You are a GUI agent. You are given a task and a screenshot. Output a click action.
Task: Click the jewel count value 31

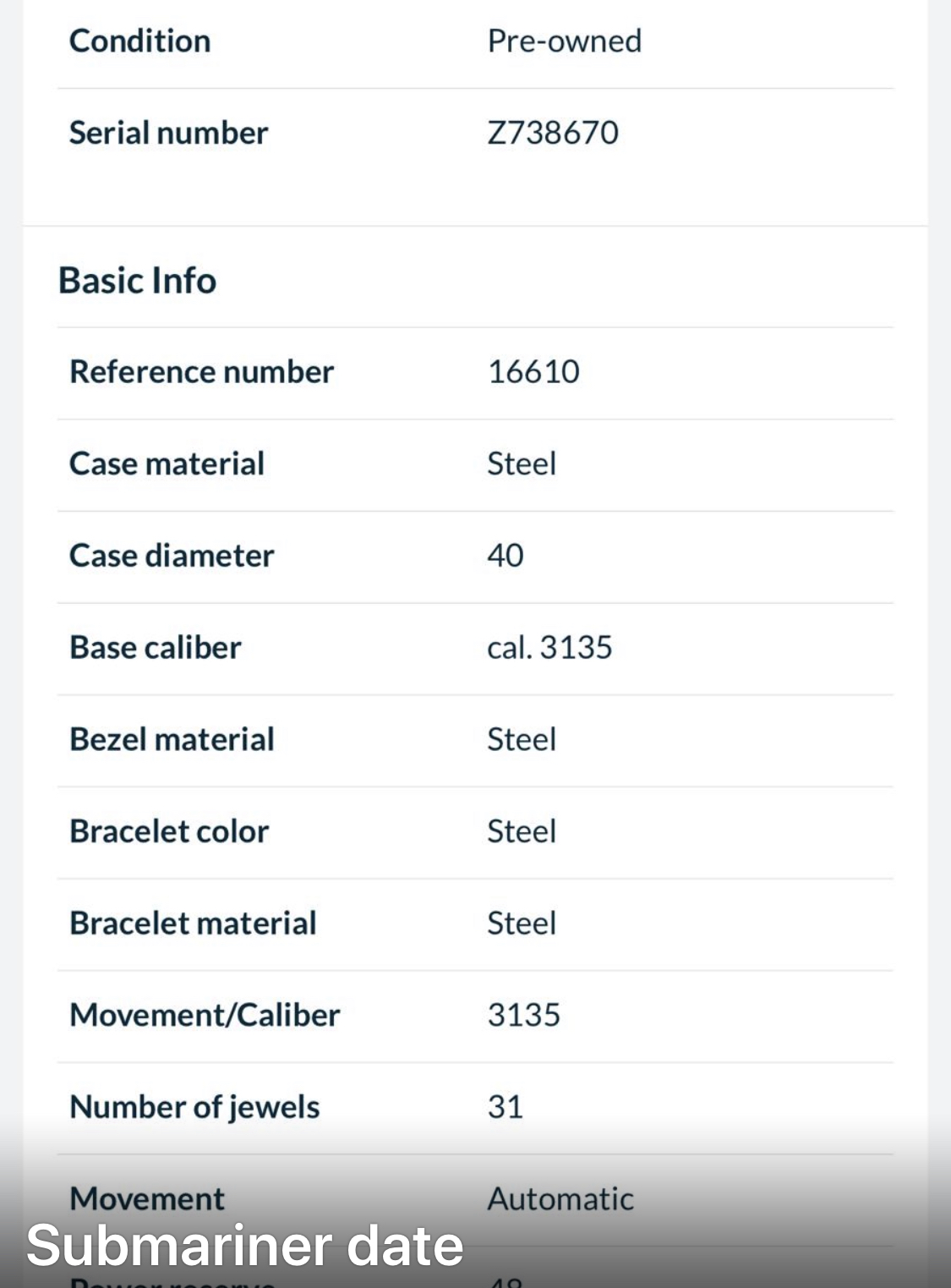(x=505, y=1107)
